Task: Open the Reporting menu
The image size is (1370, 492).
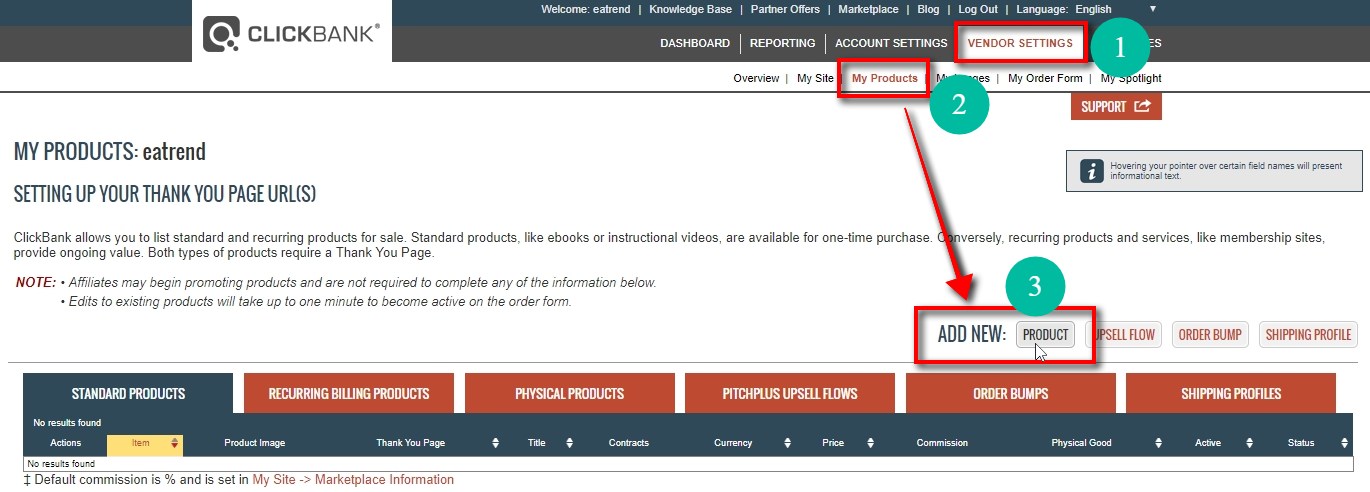Action: pyautogui.click(x=782, y=43)
